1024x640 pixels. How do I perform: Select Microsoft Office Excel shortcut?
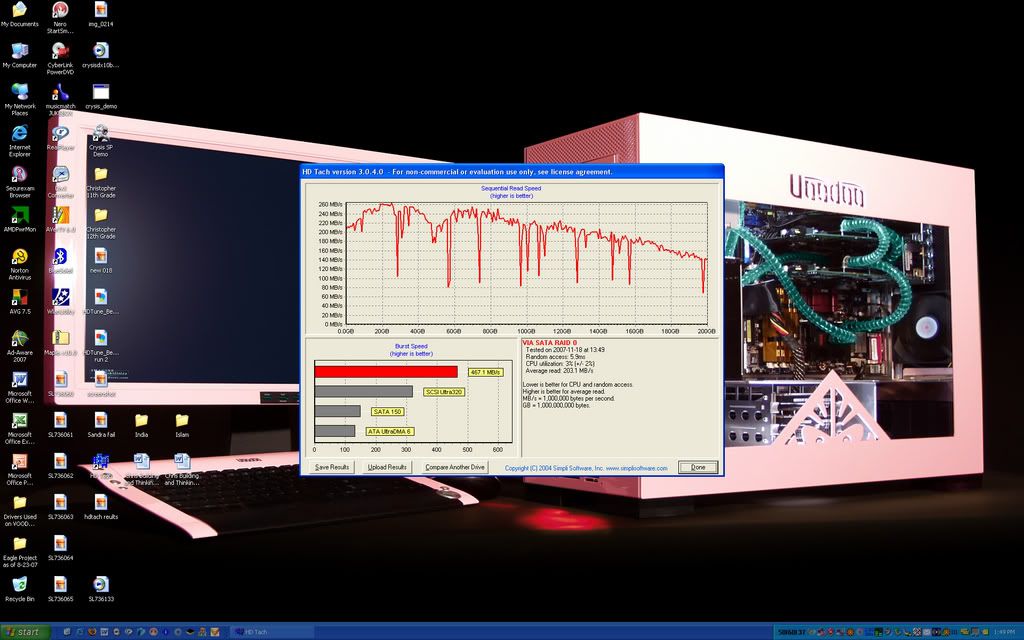pyautogui.click(x=20, y=428)
